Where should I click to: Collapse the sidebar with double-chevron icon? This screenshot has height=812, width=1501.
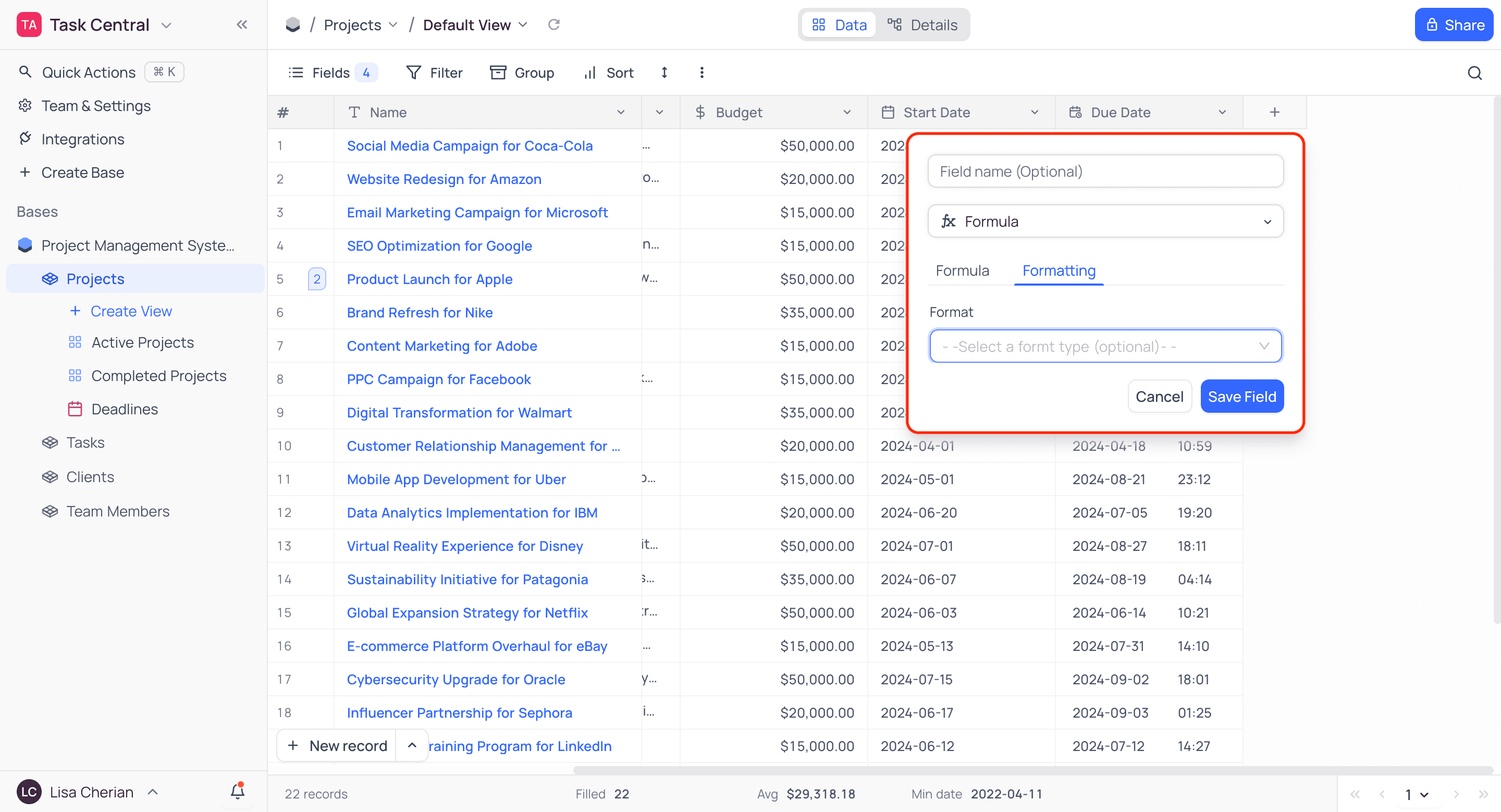pyautogui.click(x=242, y=24)
